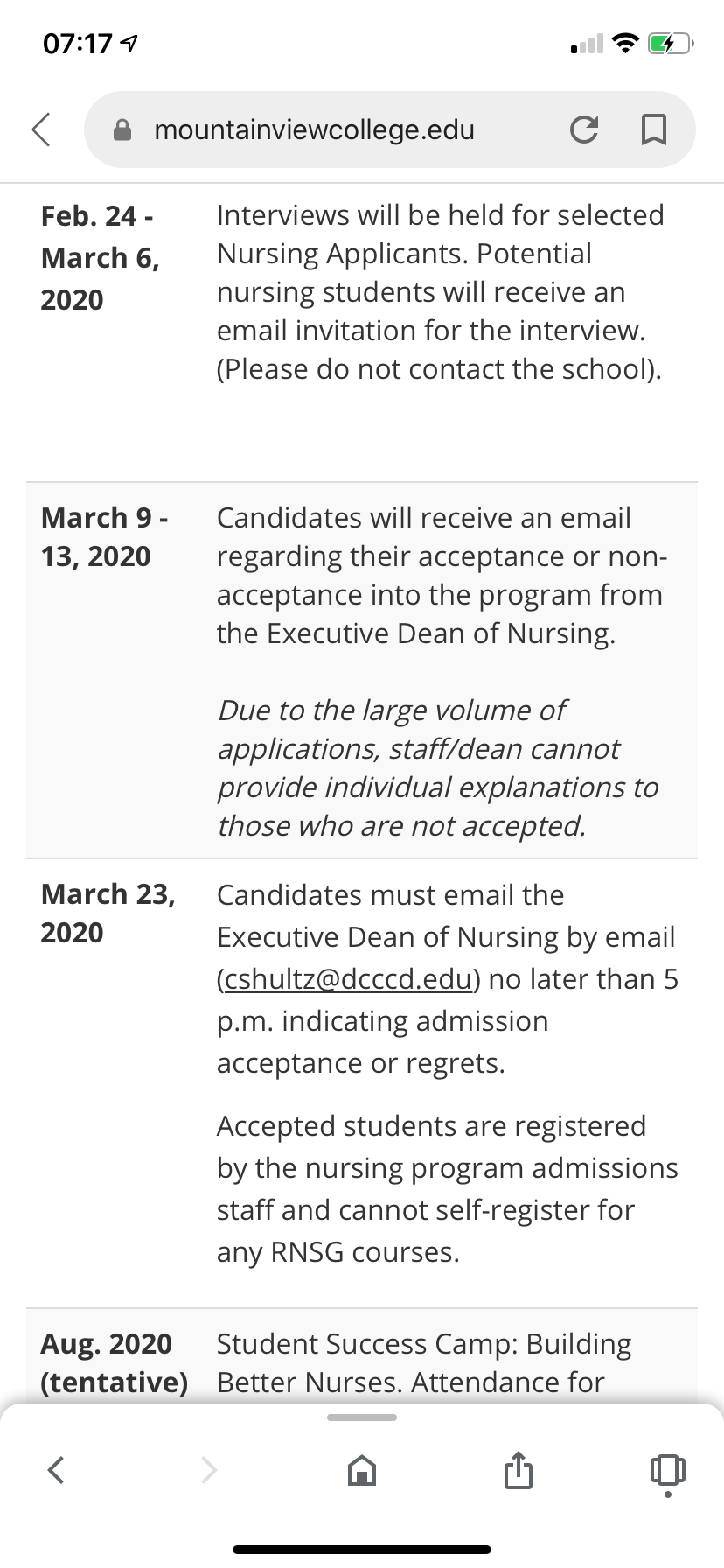Image resolution: width=724 pixels, height=1568 pixels.
Task: Open the home page icon
Action: tap(362, 1470)
